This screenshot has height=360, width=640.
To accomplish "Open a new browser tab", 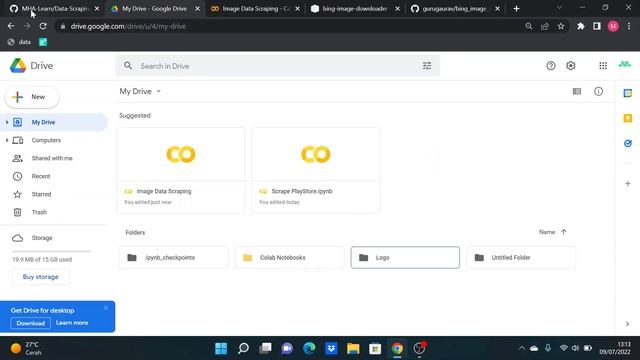I will click(x=516, y=9).
